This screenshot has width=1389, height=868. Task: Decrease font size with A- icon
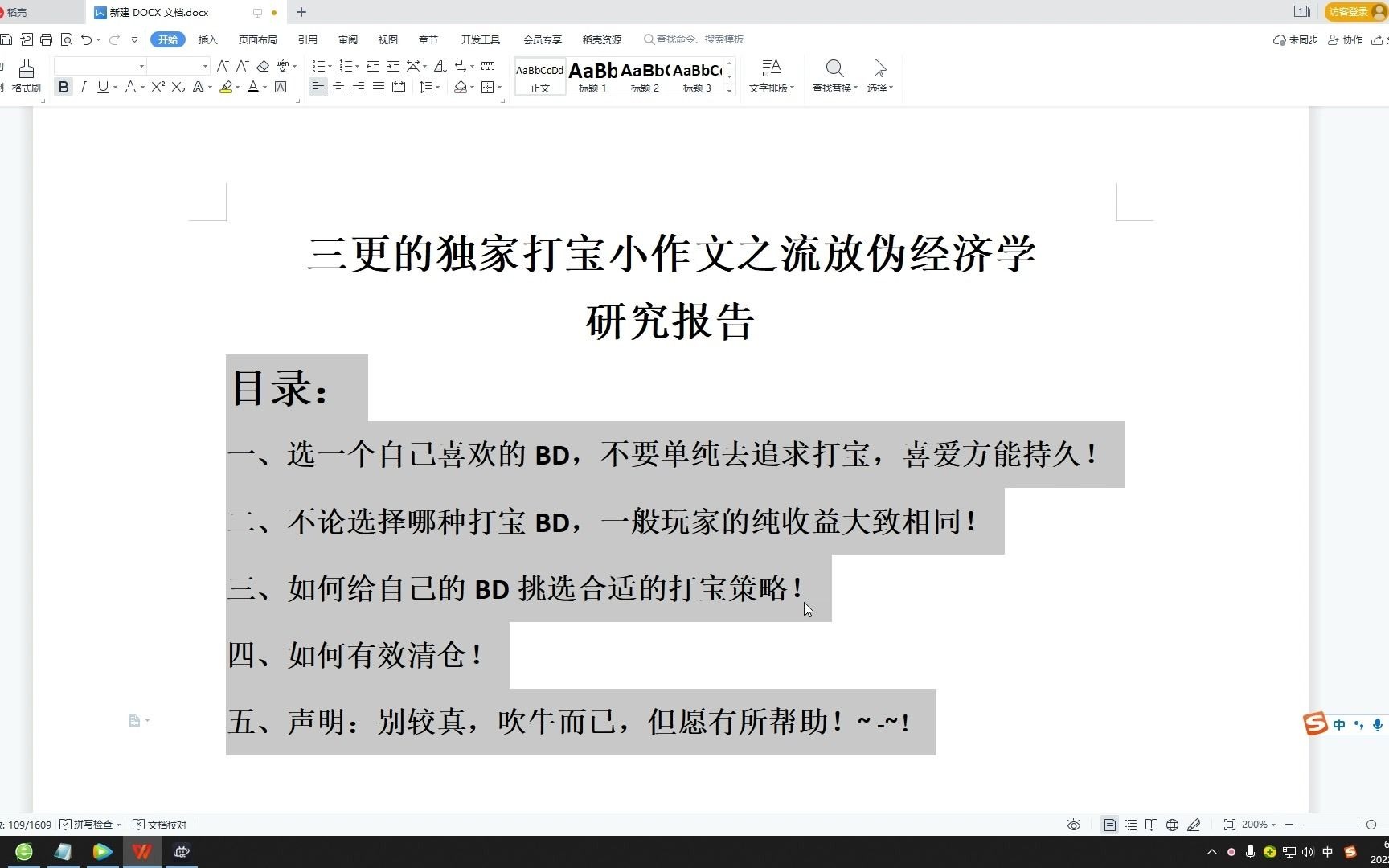click(x=242, y=66)
